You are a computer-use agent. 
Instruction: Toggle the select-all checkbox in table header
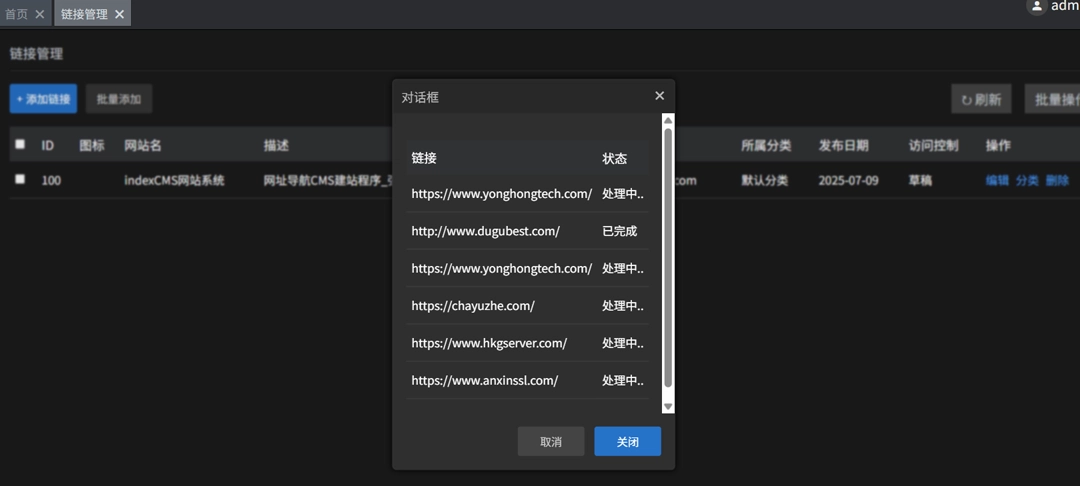(x=20, y=144)
